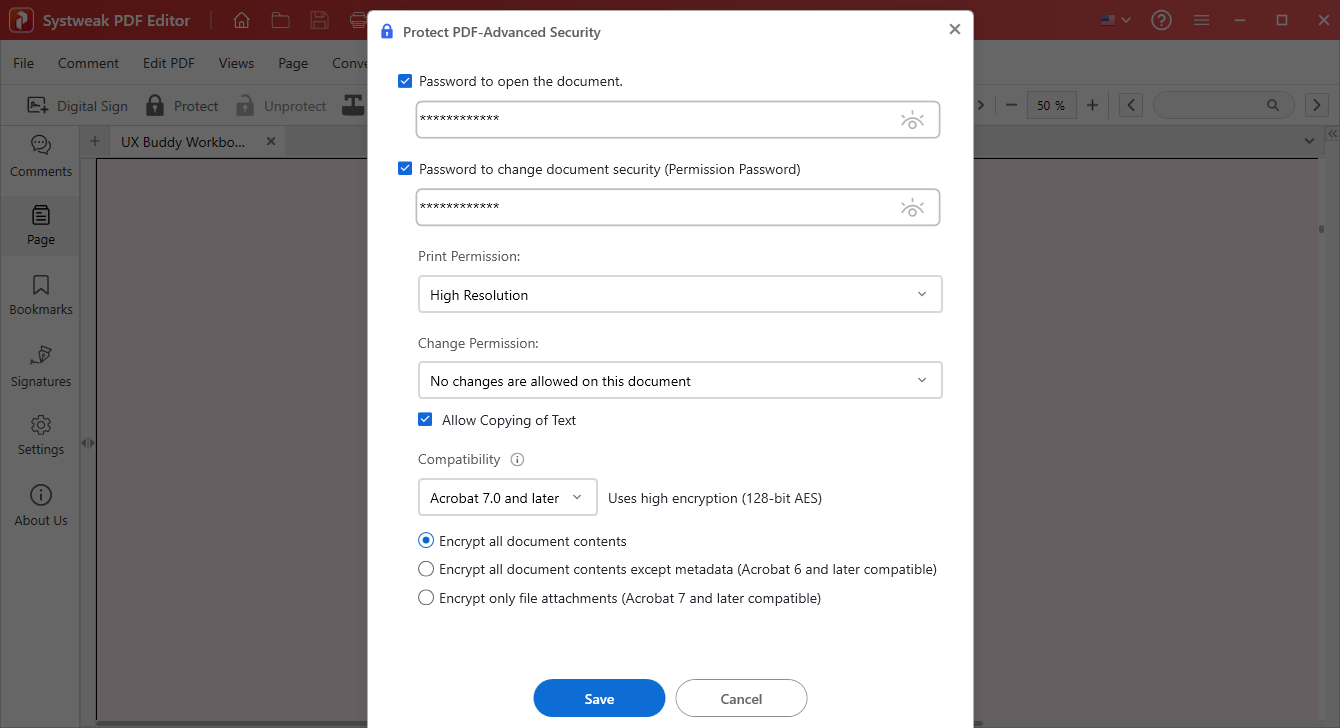The width and height of the screenshot is (1340, 728).
Task: Open Settings from the sidebar
Action: 40,434
